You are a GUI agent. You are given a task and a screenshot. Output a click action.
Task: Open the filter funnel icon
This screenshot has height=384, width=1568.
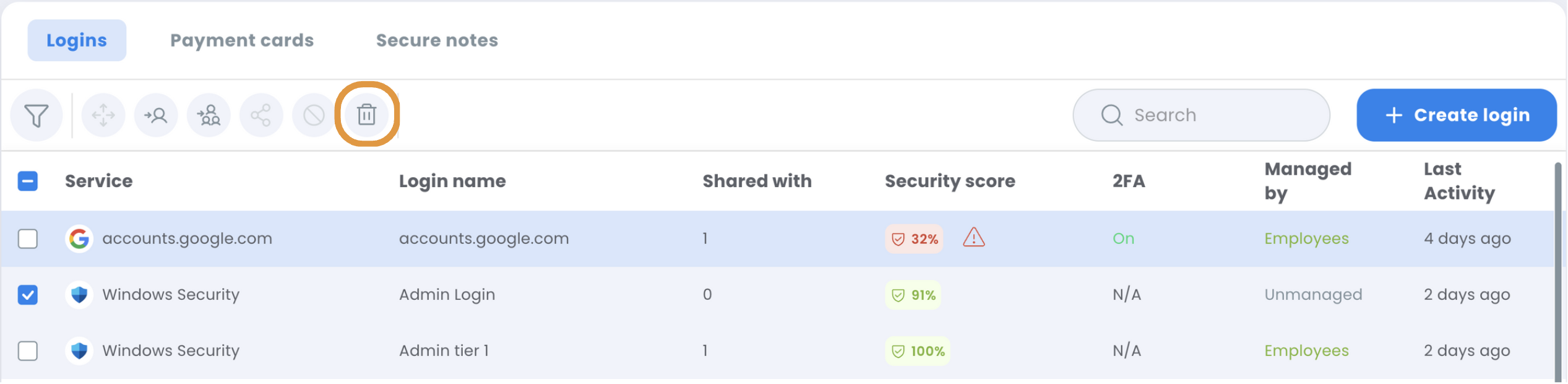[x=37, y=115]
